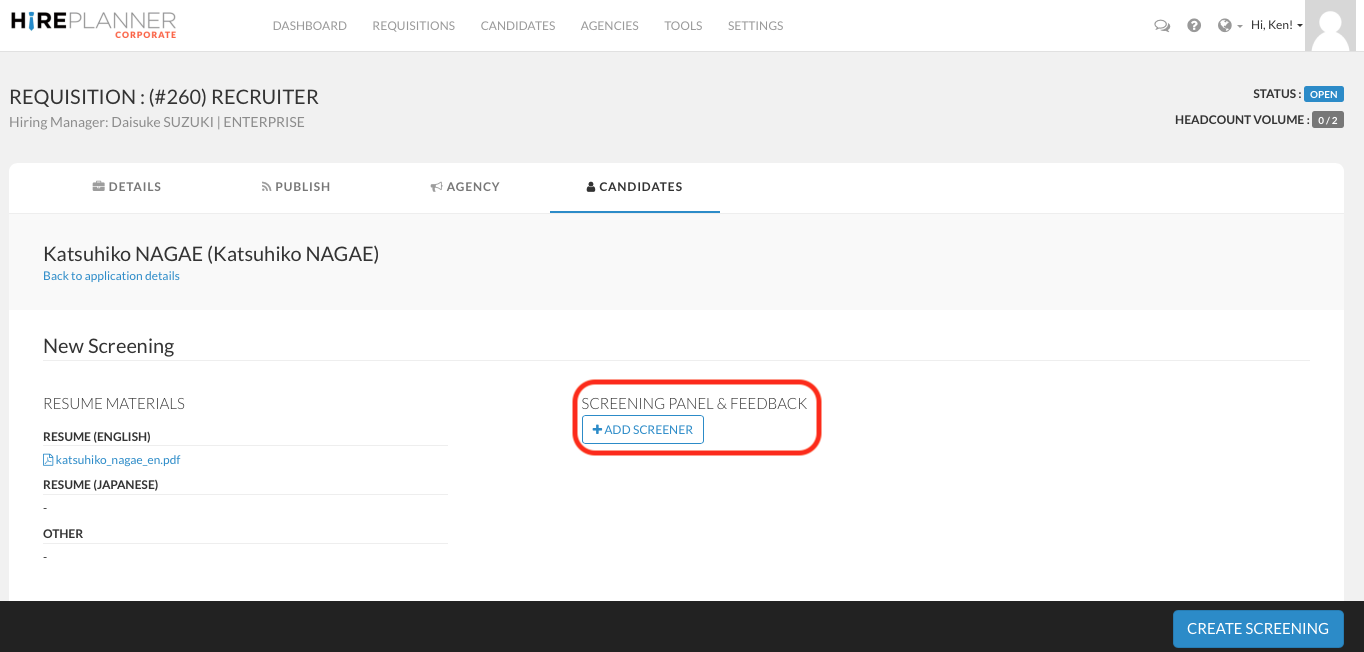
Task: Open the Requisitions menu
Action: pyautogui.click(x=413, y=26)
